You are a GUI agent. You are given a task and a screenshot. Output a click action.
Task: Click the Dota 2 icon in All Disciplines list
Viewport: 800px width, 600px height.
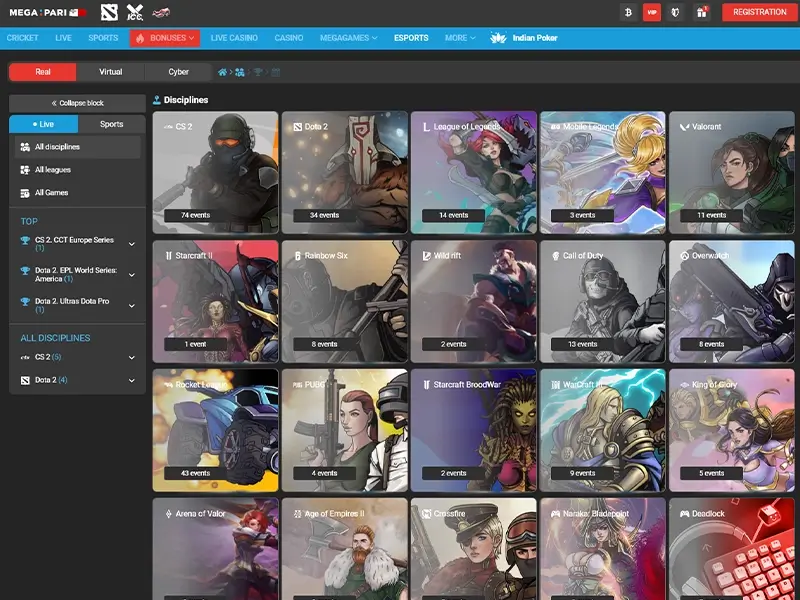coord(25,380)
